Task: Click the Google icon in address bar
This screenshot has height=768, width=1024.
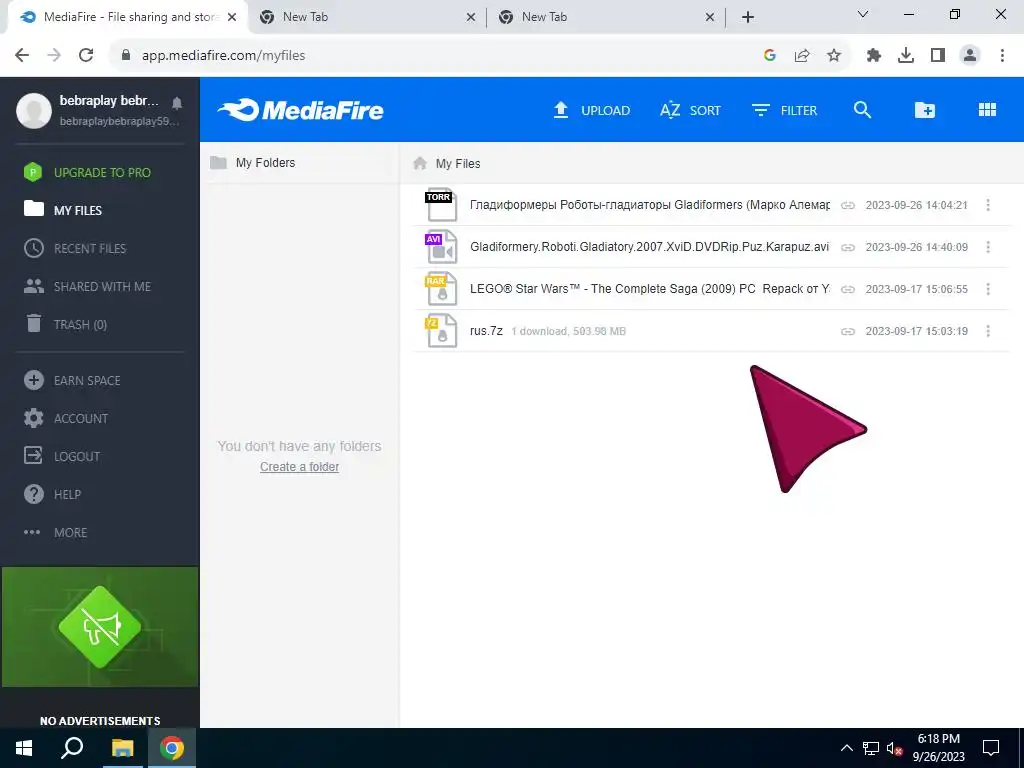Action: [770, 56]
